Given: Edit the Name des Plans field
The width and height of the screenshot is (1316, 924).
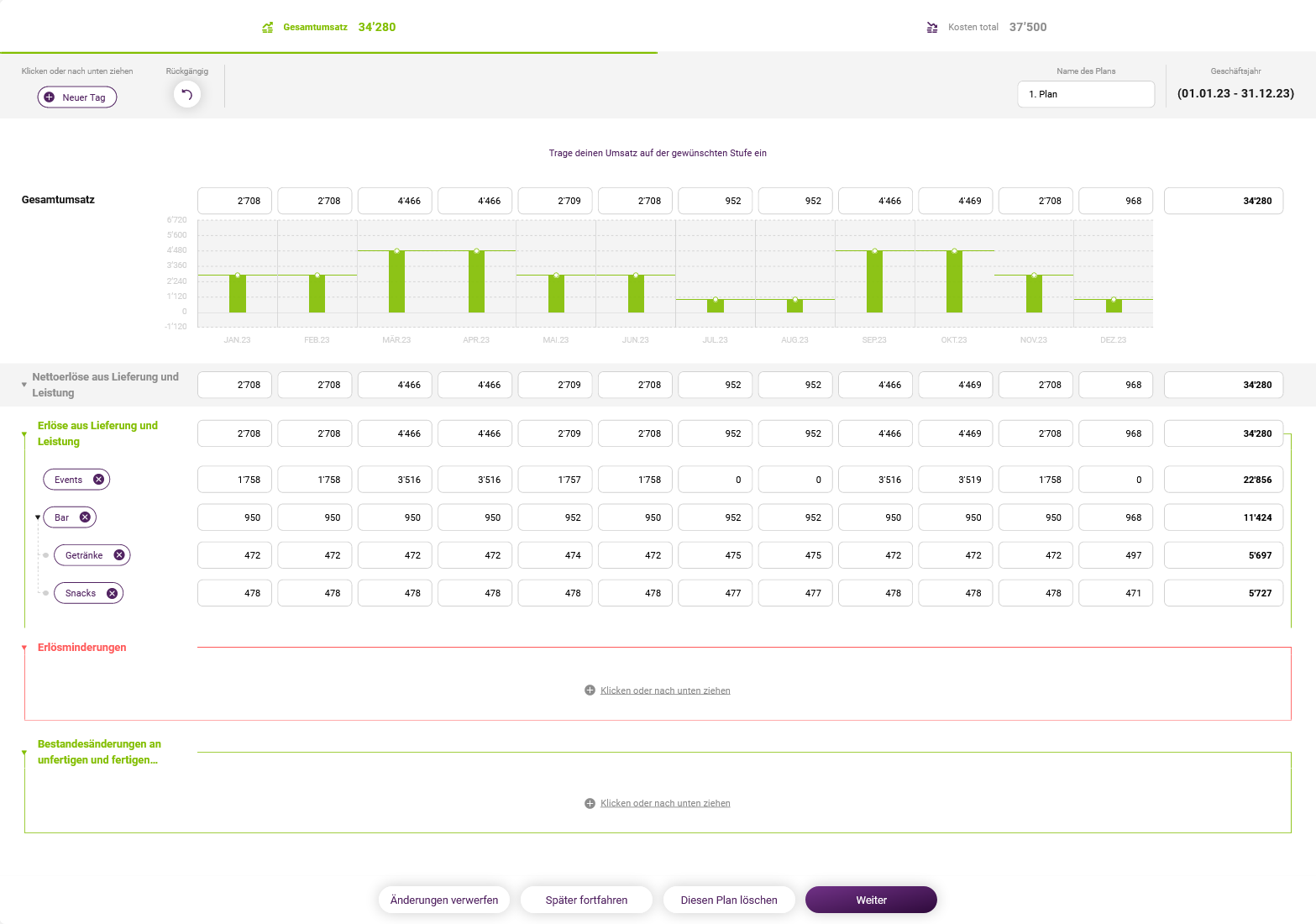Looking at the screenshot, I should point(1085,94).
